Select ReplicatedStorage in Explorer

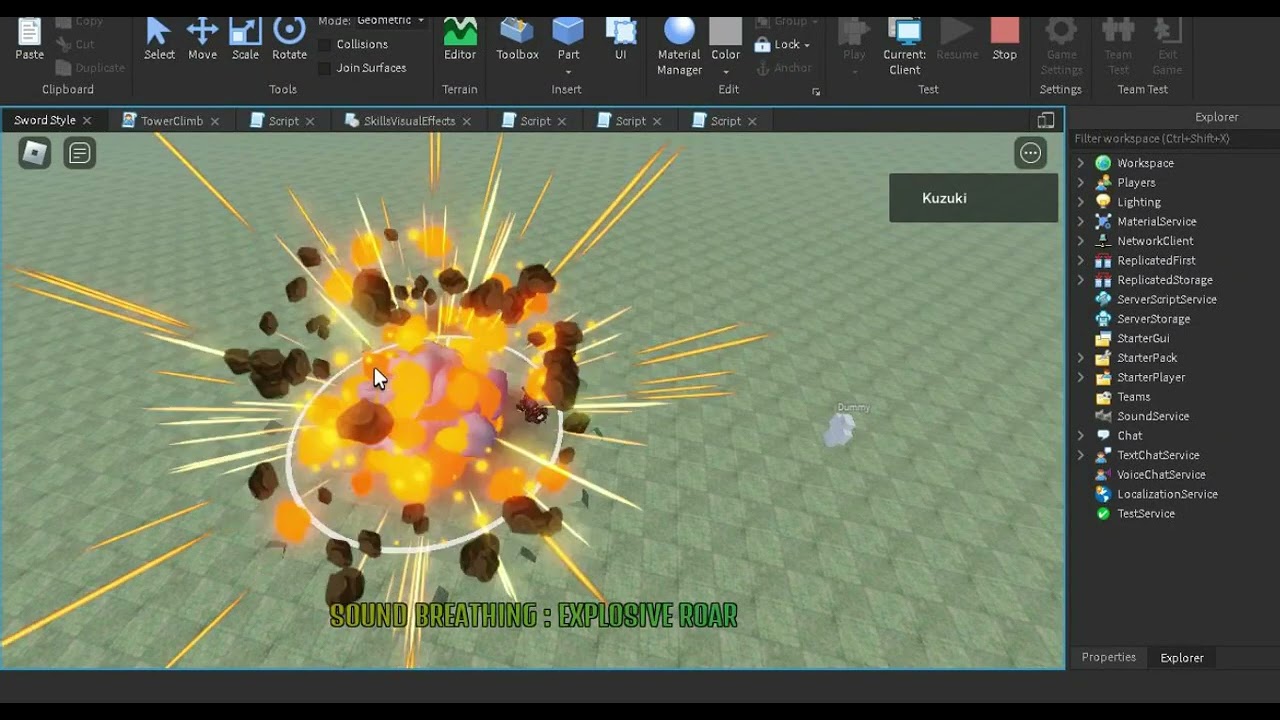coord(1165,280)
